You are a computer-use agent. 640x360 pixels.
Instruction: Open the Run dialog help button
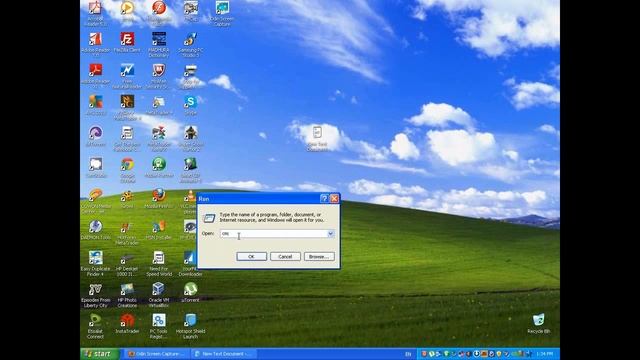[x=324, y=199]
